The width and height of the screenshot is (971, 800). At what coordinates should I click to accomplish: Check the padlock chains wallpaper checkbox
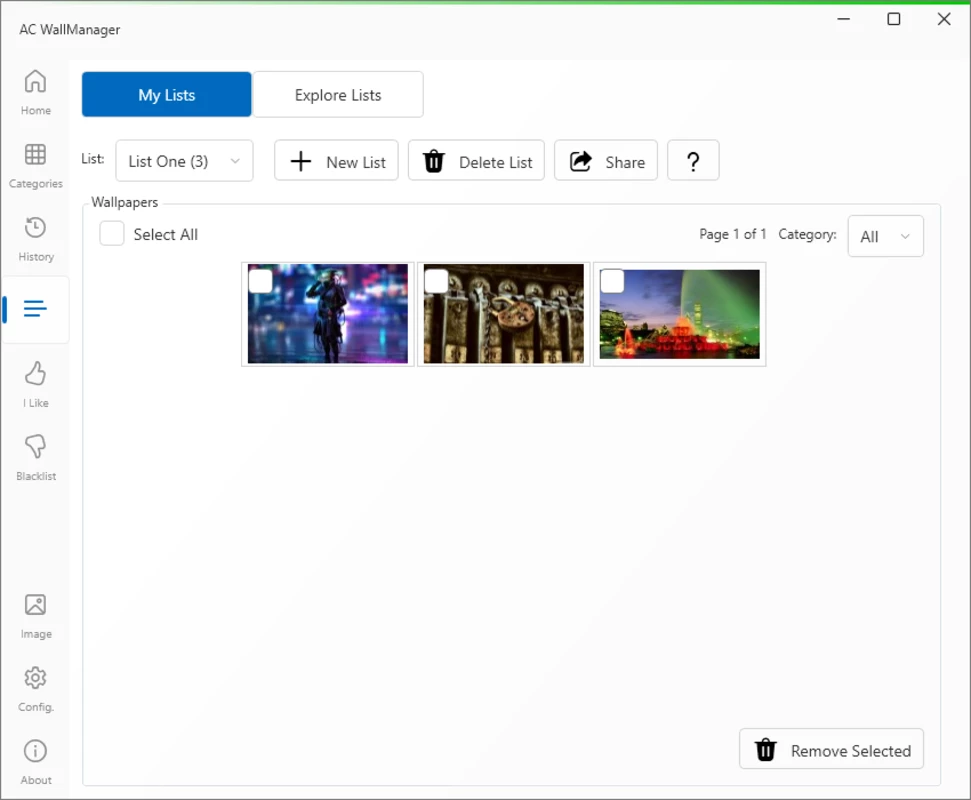pyautogui.click(x=437, y=281)
